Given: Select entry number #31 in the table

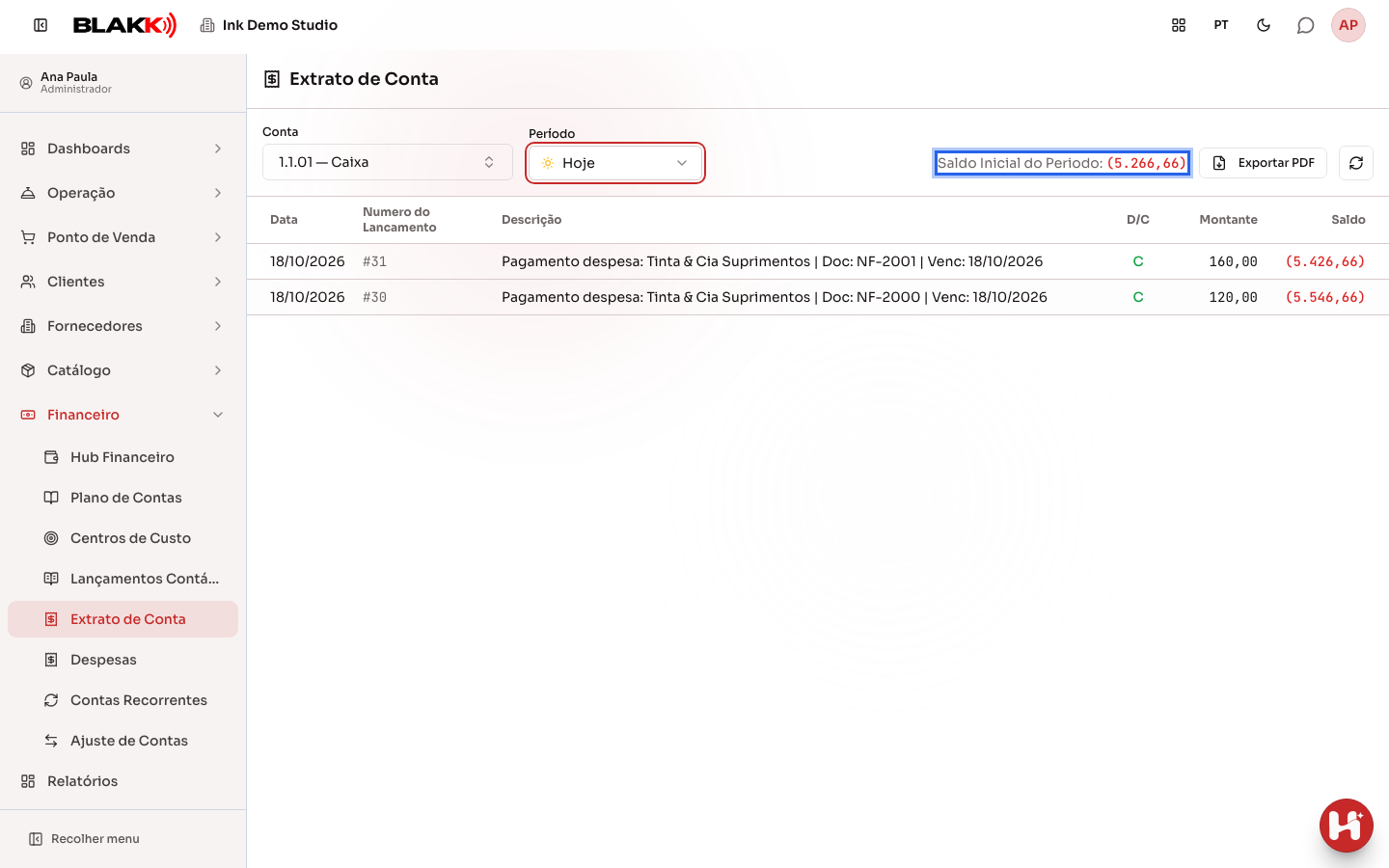Looking at the screenshot, I should pyautogui.click(x=374, y=261).
